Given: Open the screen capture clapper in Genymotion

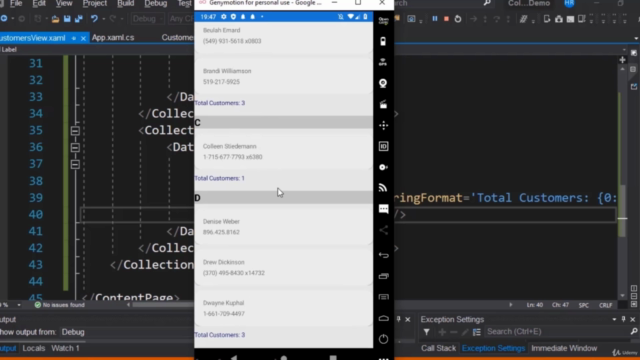Looking at the screenshot, I should pyautogui.click(x=383, y=104).
